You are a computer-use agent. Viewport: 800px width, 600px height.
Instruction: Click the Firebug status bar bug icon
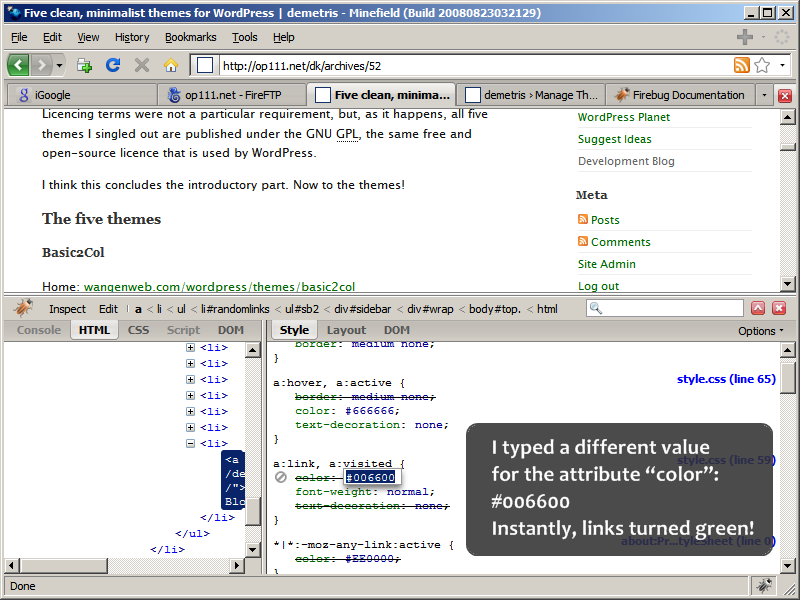[763, 586]
